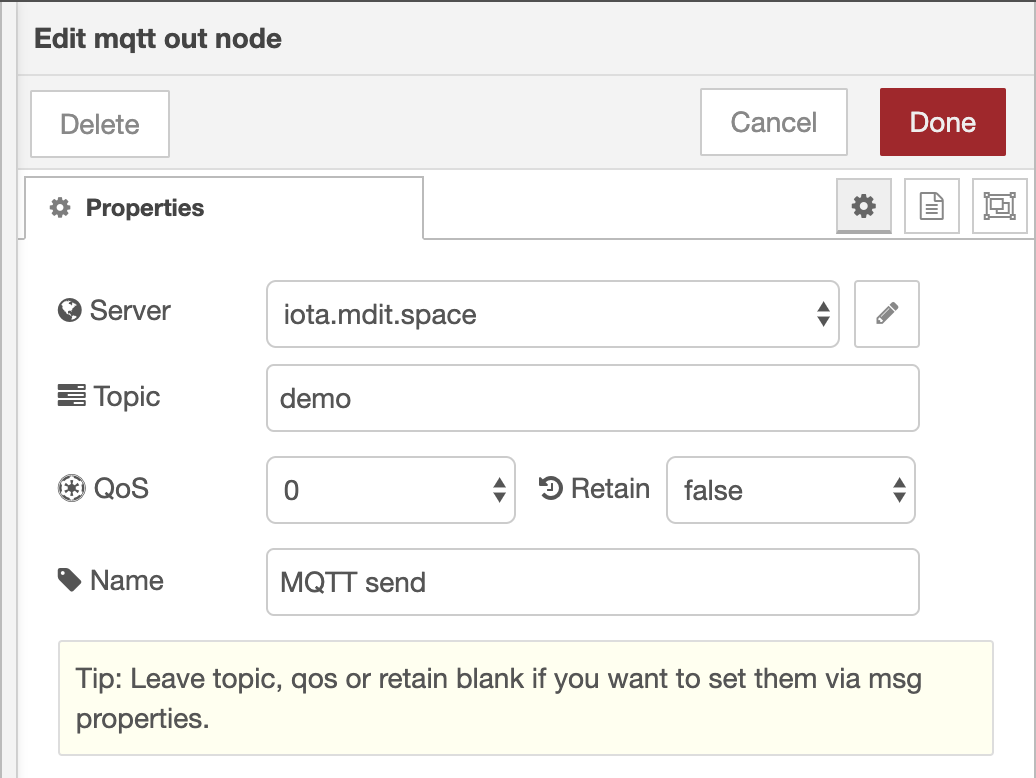Click the Retain history icon
1036x778 pixels.
[x=551, y=489]
